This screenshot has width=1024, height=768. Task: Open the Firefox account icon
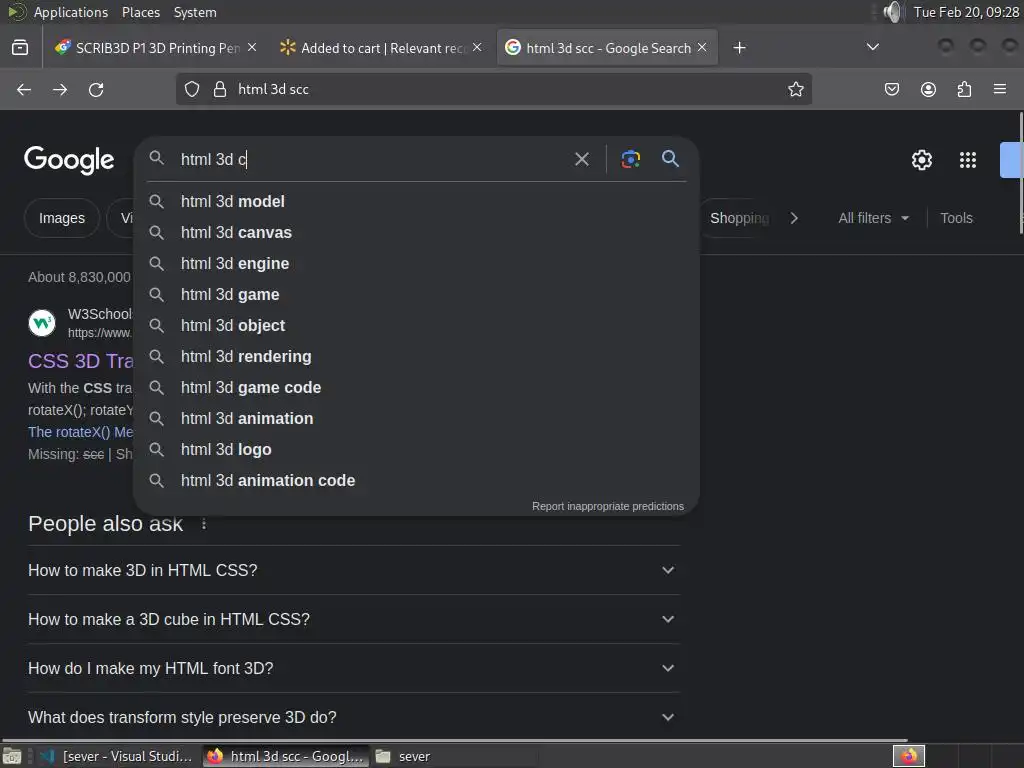[928, 89]
